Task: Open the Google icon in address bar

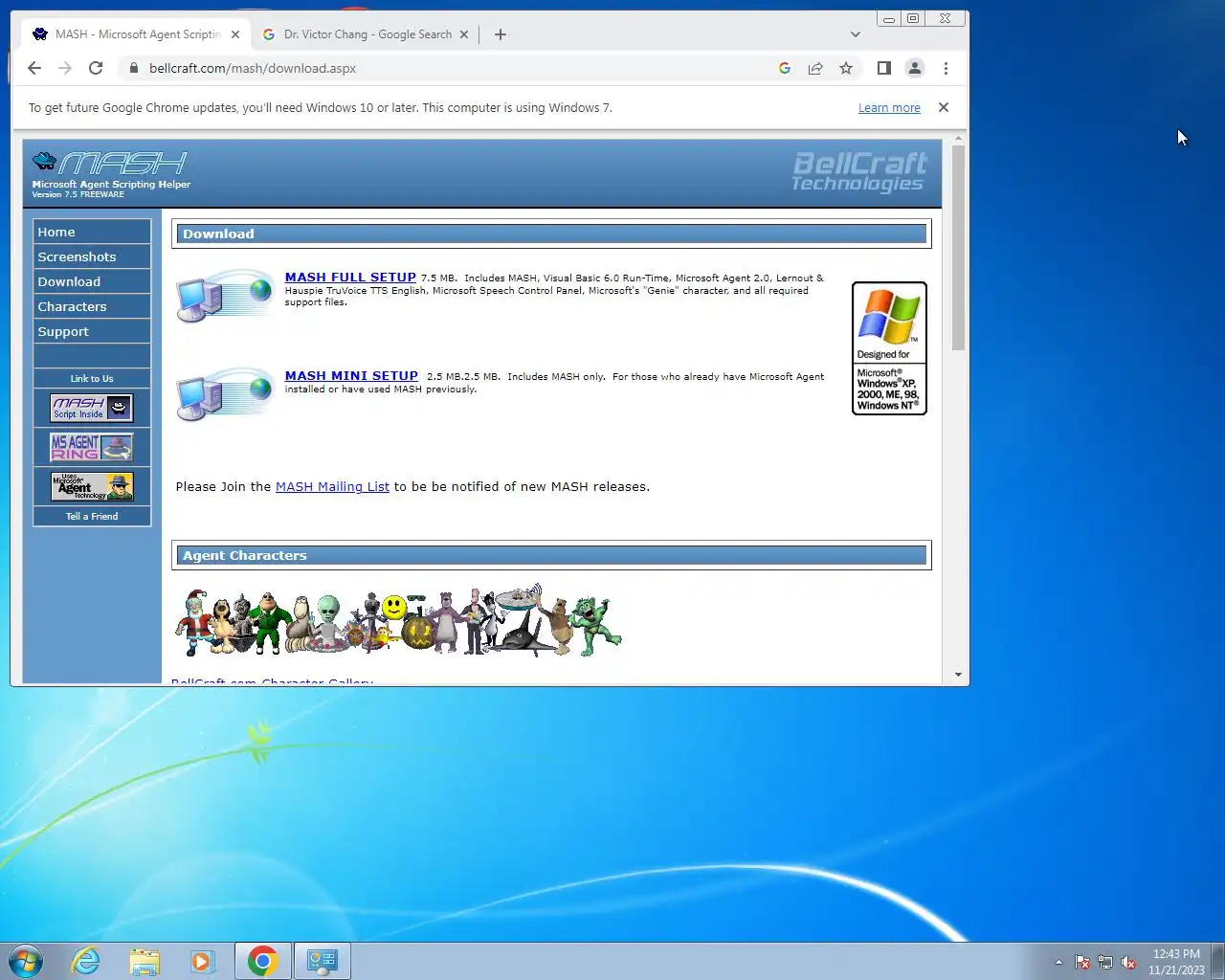Action: (785, 68)
